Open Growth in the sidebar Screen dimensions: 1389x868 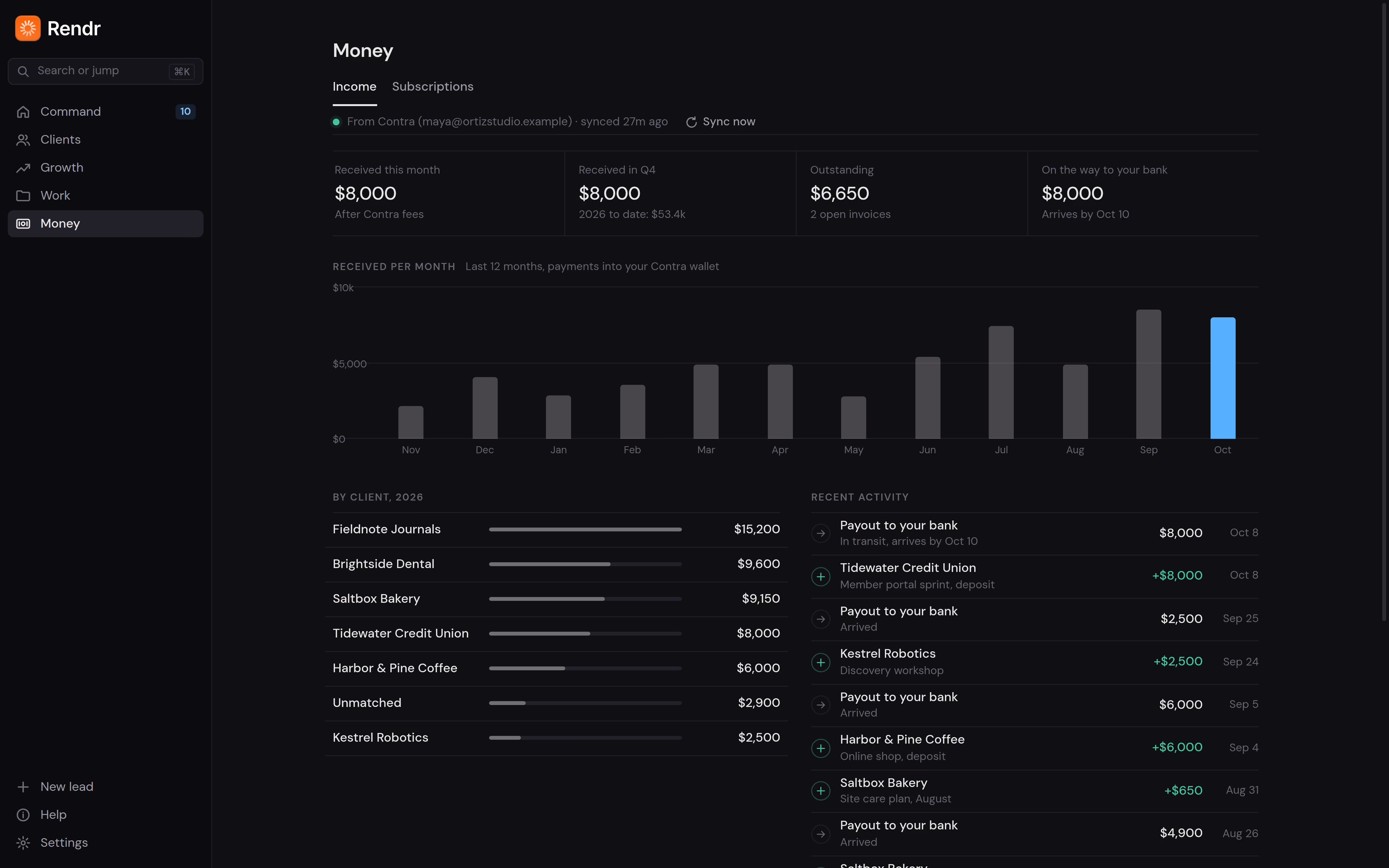[105, 168]
